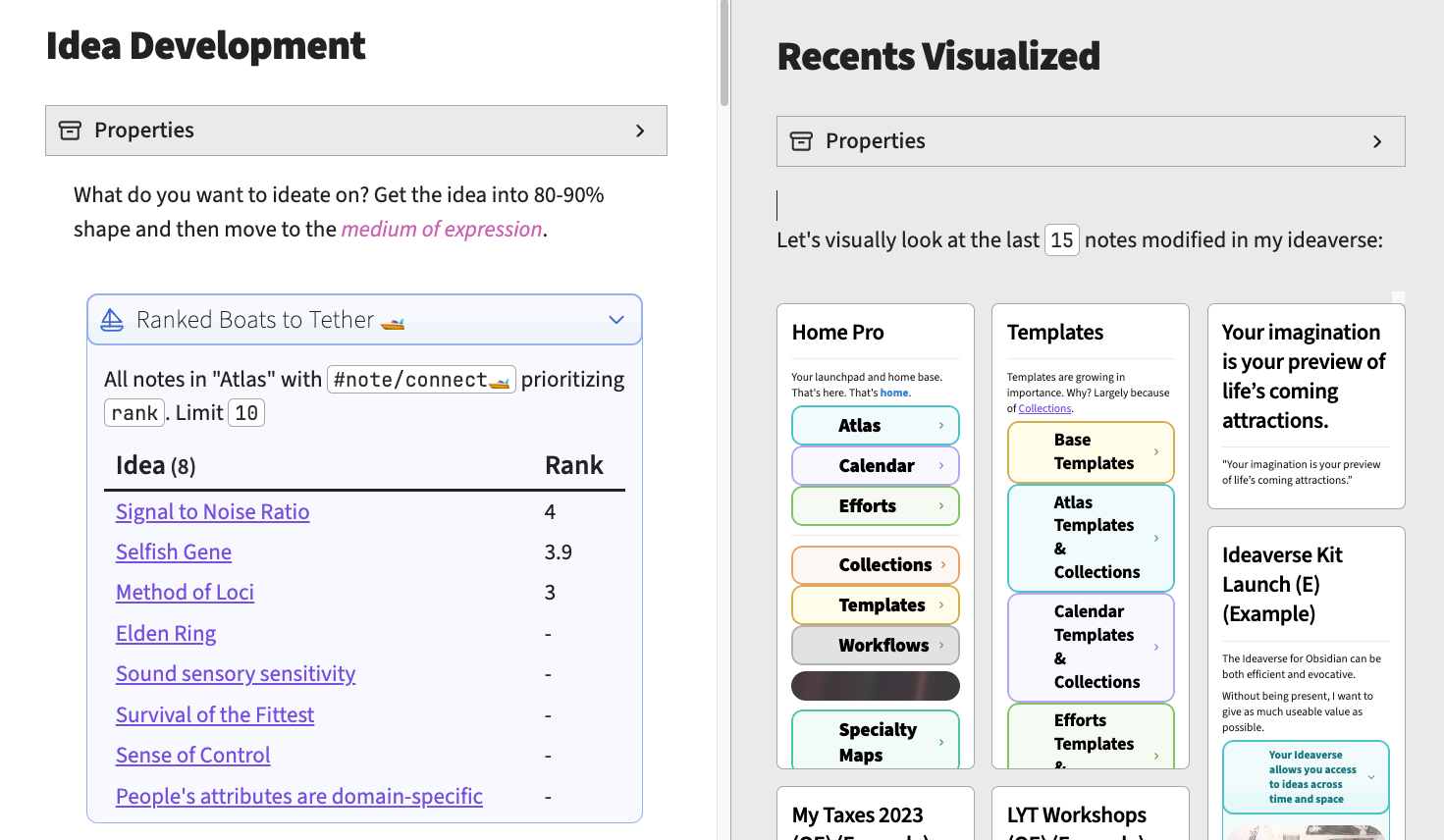Open the Atlas Templates & Collections callout

(x=1091, y=538)
